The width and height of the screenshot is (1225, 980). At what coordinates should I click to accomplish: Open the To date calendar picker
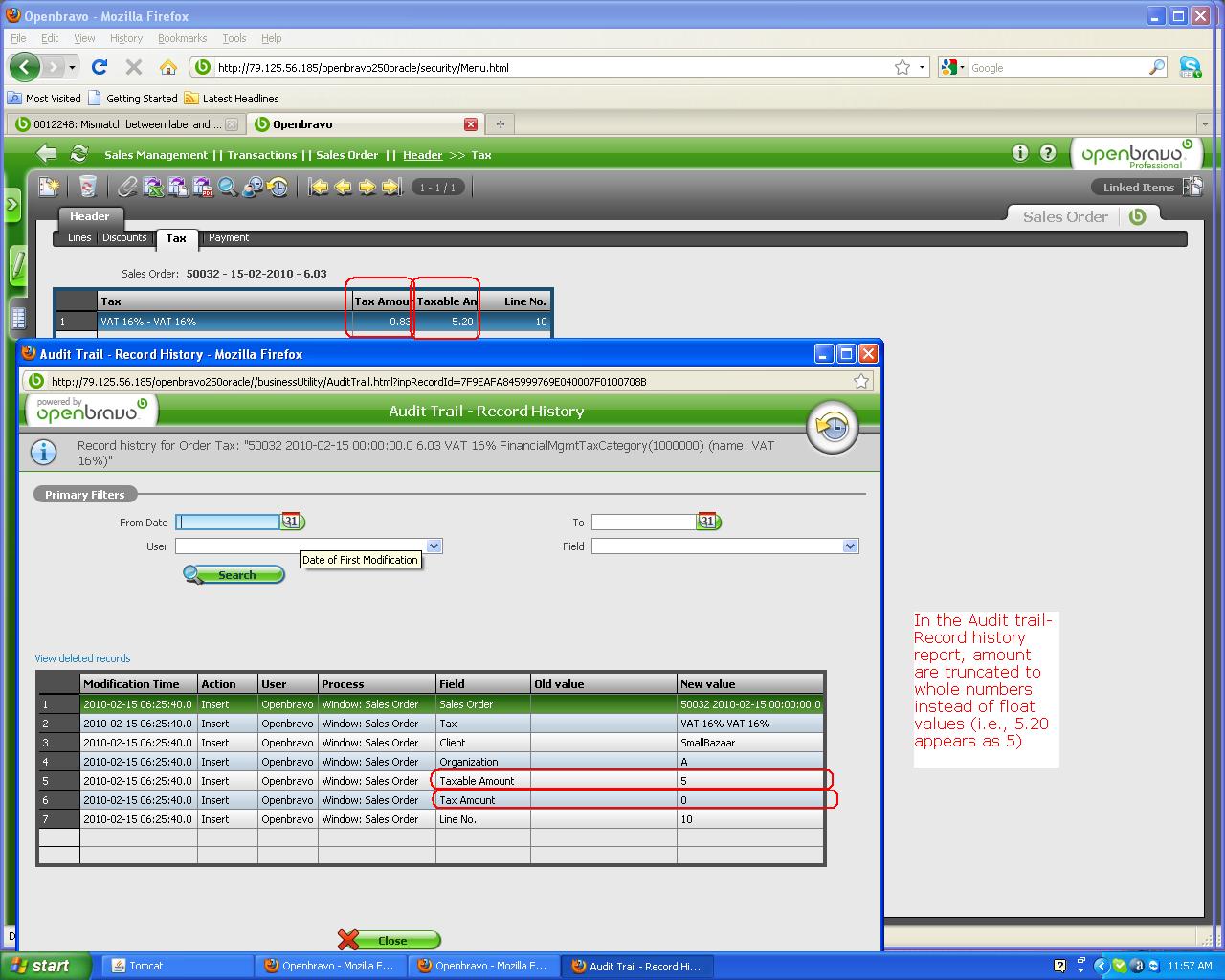708,522
